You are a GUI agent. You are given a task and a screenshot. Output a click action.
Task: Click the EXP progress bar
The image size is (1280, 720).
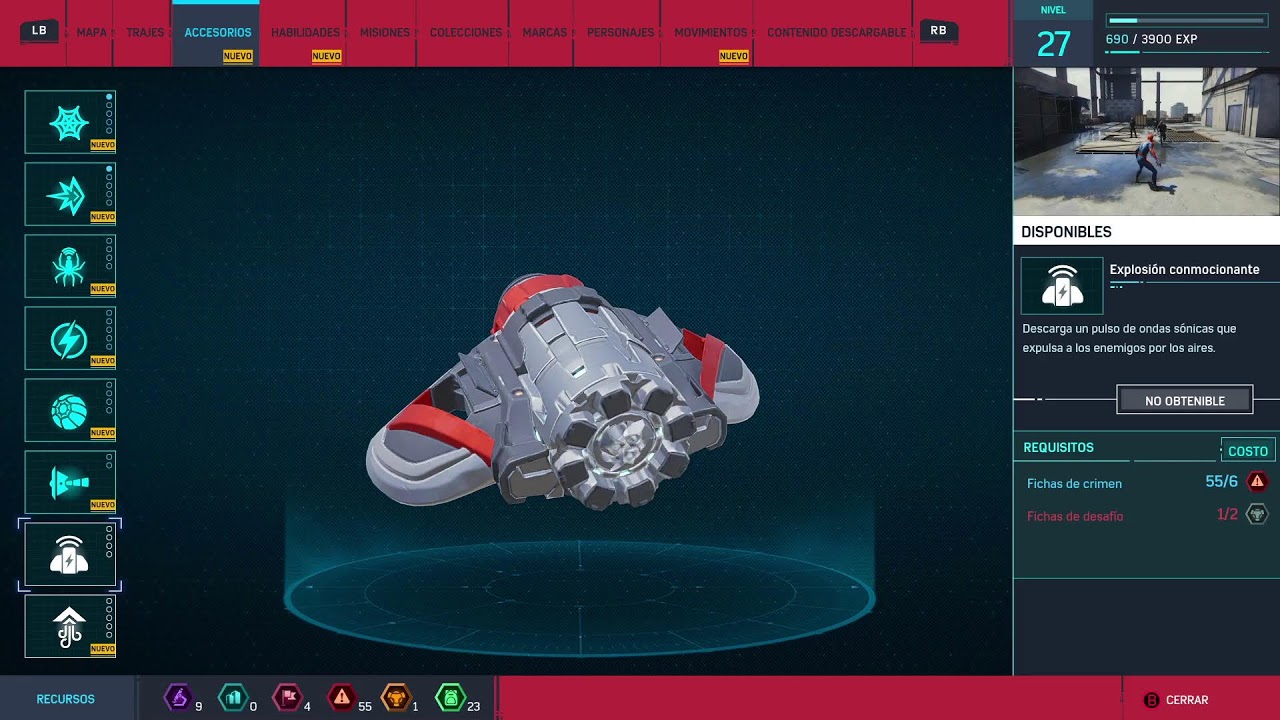[1187, 20]
